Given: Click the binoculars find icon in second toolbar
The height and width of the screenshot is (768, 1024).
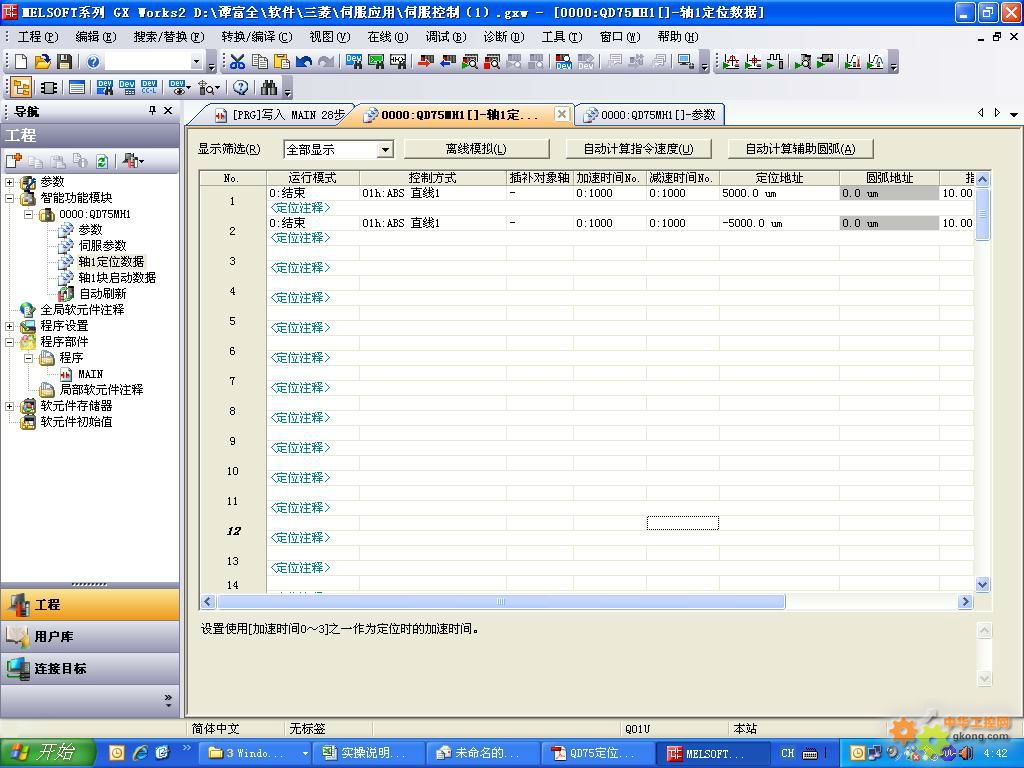Looking at the screenshot, I should 269,88.
